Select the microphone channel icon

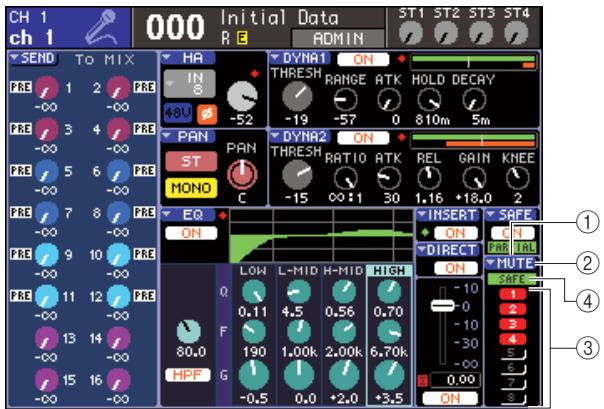pyautogui.click(x=101, y=27)
